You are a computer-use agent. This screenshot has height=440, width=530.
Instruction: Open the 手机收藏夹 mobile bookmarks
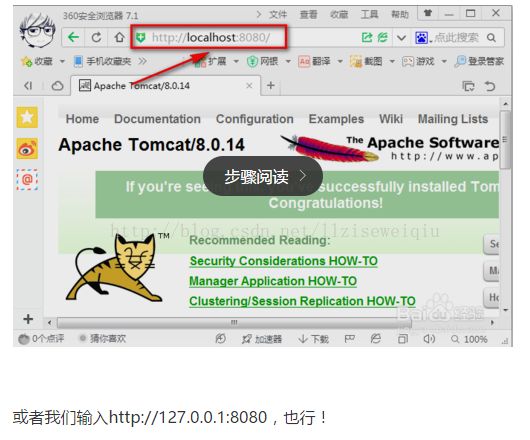click(102, 62)
